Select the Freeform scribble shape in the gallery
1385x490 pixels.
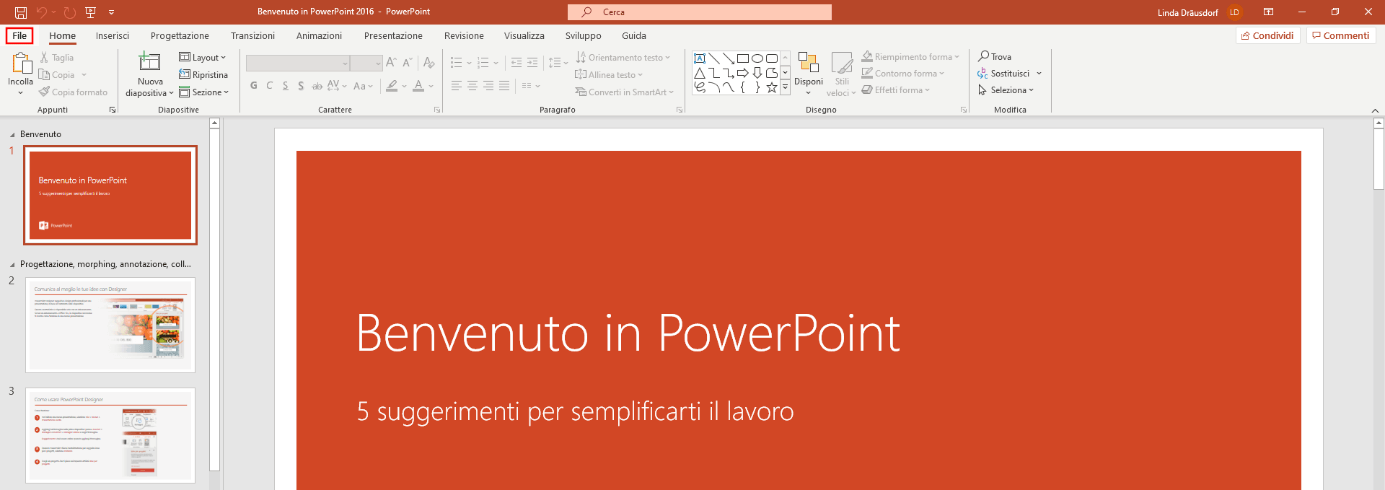[x=700, y=86]
